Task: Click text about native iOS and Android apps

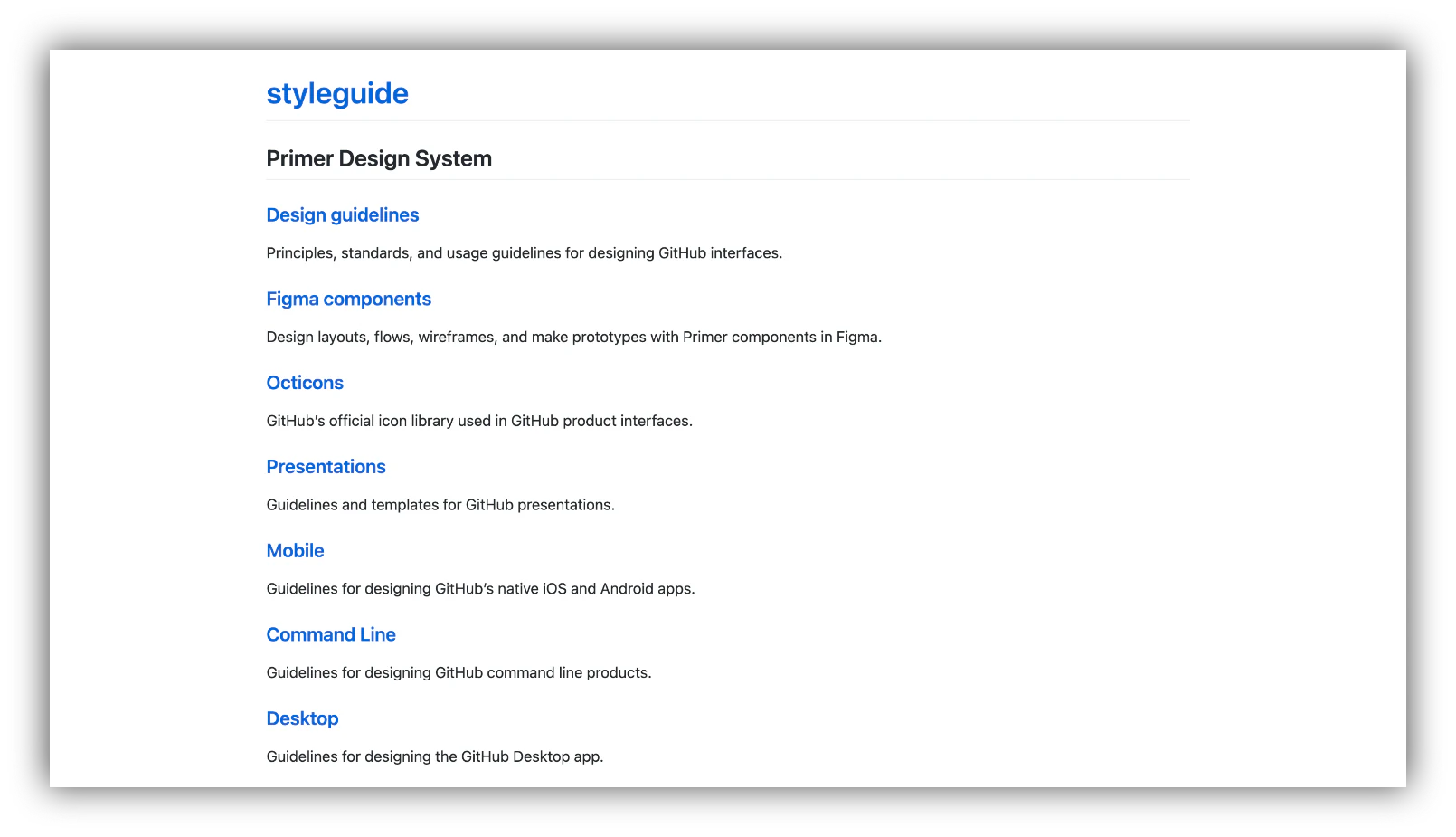Action: (480, 589)
